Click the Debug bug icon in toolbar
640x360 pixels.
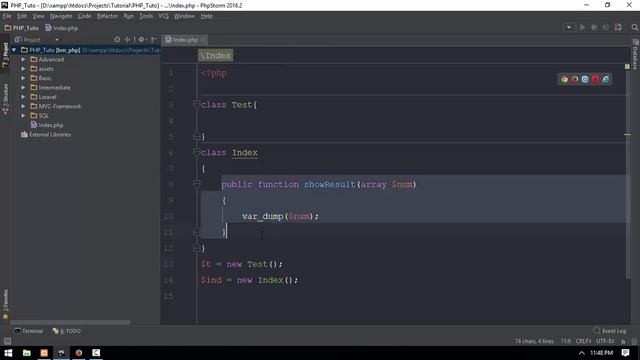tap(594, 27)
